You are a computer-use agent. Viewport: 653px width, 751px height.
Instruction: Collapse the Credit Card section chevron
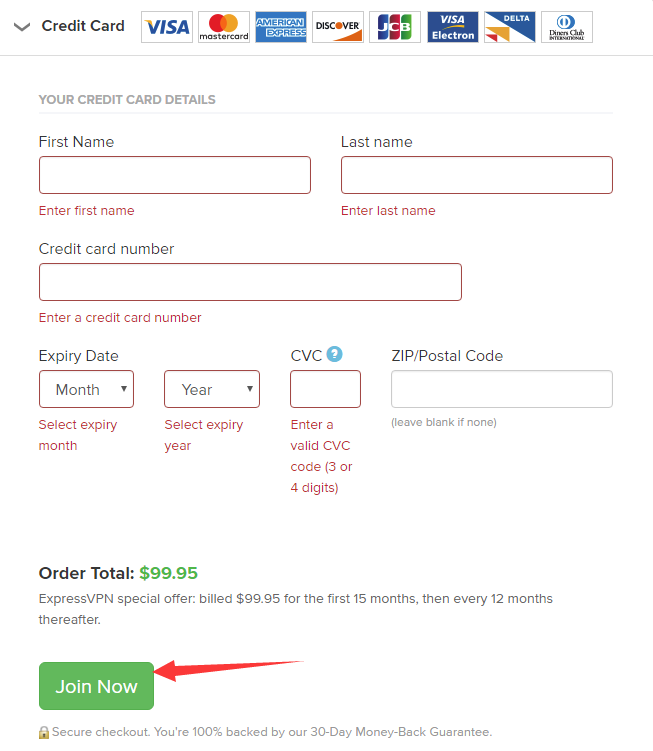[22, 27]
